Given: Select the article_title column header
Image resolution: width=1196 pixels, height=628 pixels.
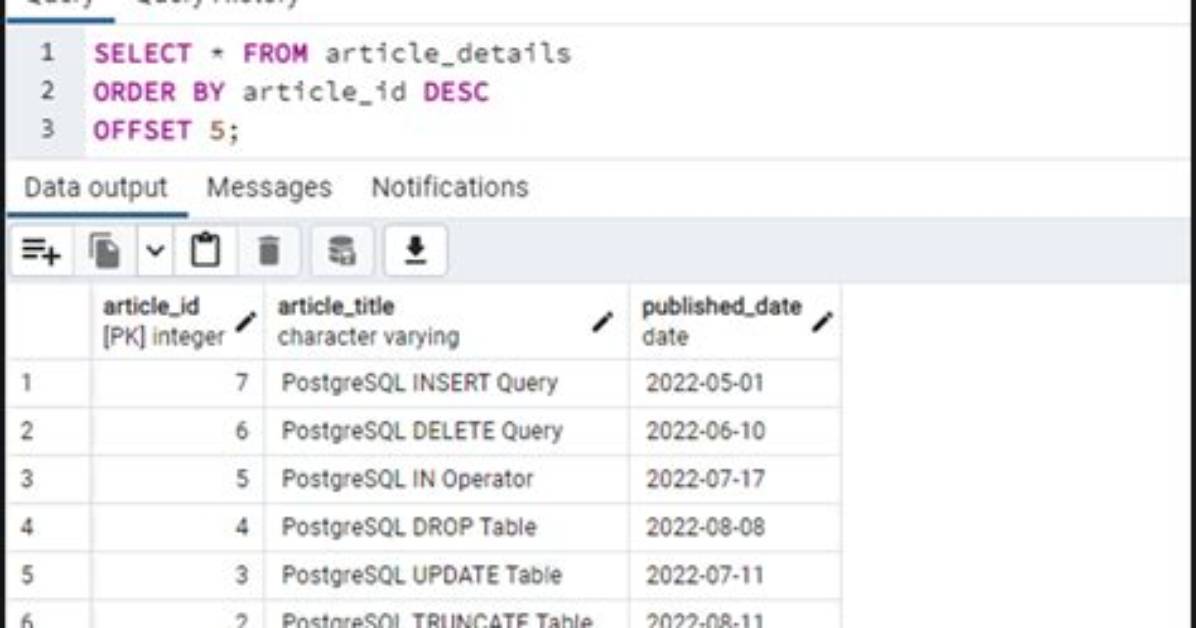Looking at the screenshot, I should 447,321.
